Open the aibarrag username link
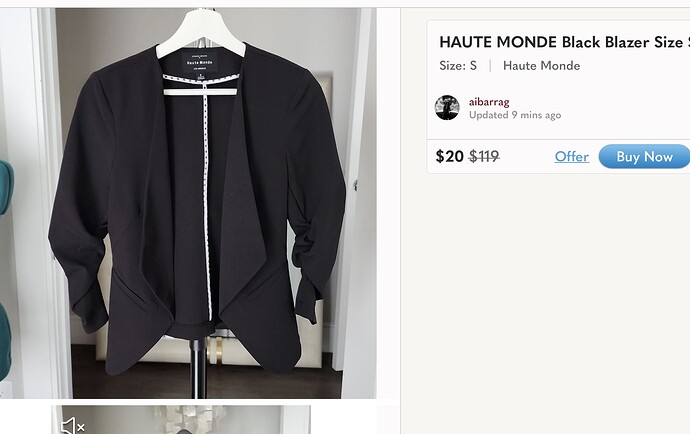This screenshot has height=434, width=690. tap(489, 102)
